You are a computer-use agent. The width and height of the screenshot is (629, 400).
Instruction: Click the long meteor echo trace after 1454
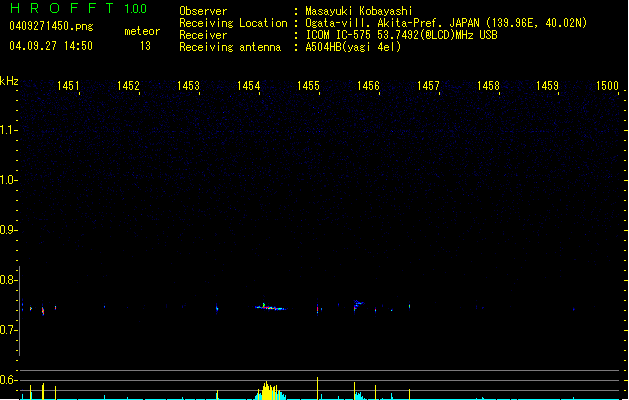click(270, 307)
